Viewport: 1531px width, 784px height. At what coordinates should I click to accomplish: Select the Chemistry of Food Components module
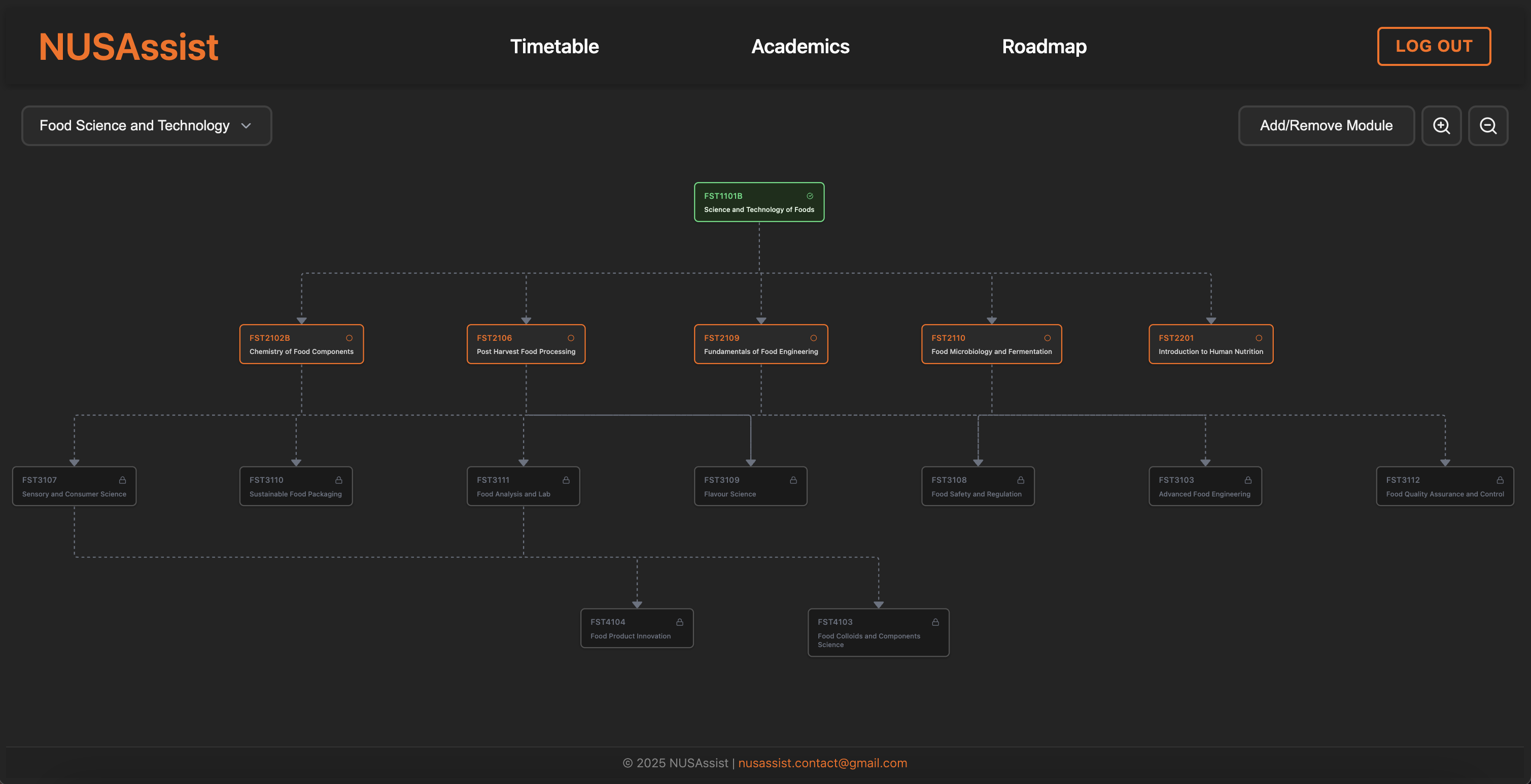(301, 344)
